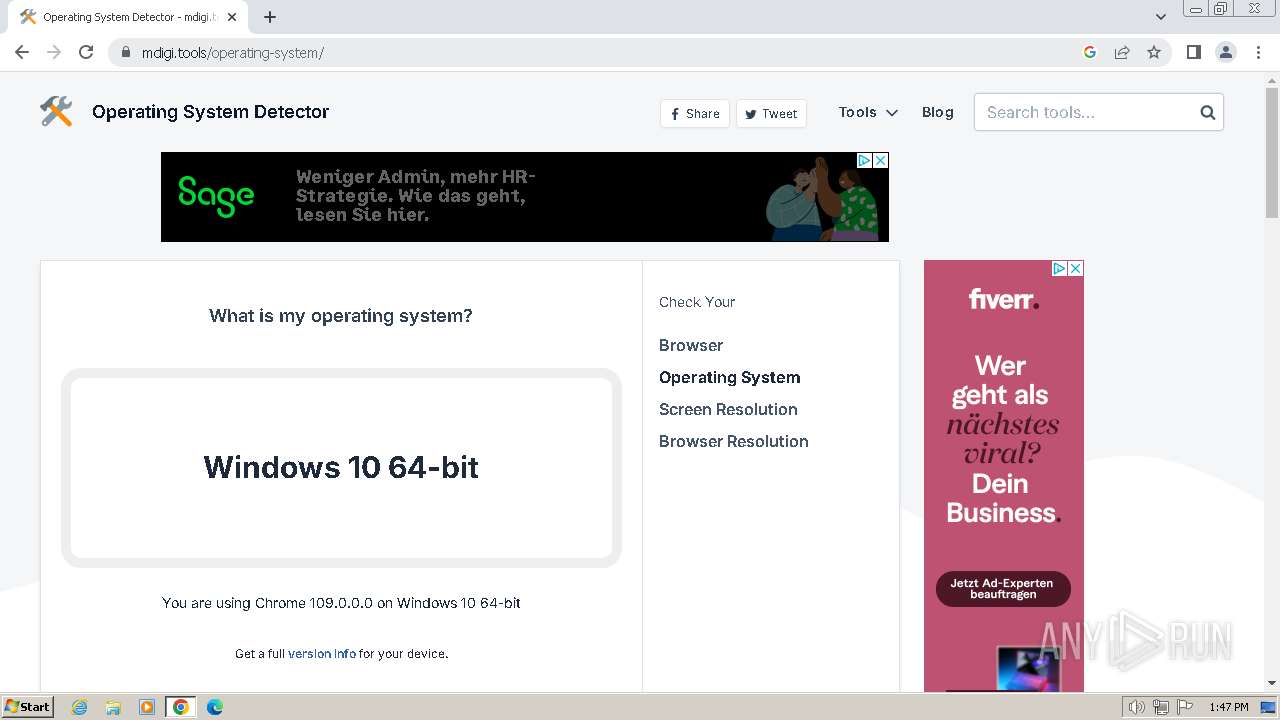
Task: Click the Facebook Share button
Action: click(x=695, y=113)
